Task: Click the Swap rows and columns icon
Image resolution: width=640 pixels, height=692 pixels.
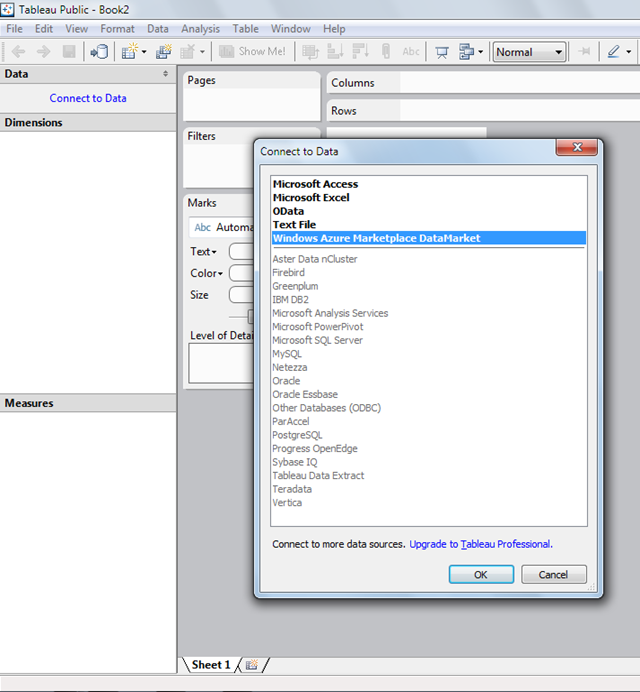Action: pos(310,52)
